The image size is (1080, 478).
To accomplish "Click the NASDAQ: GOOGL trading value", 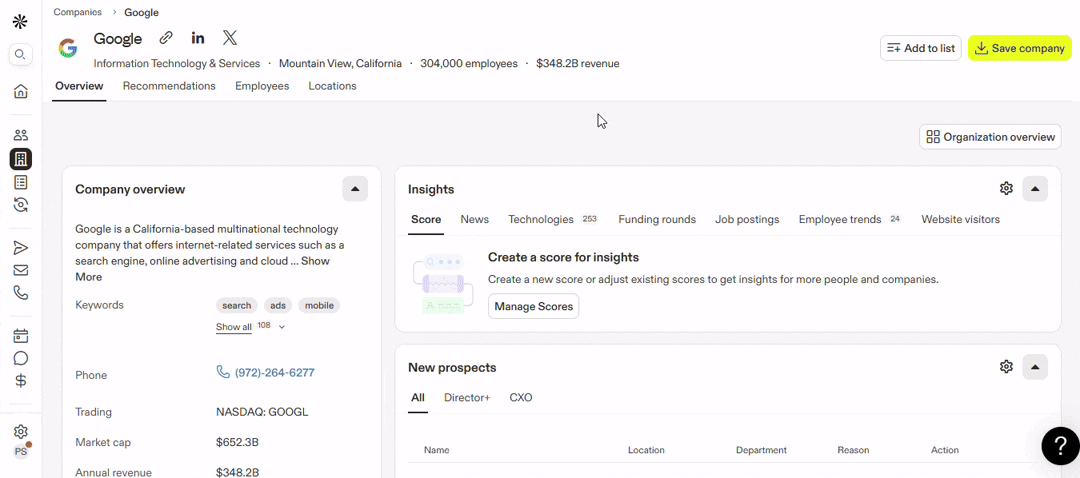I will [262, 412].
